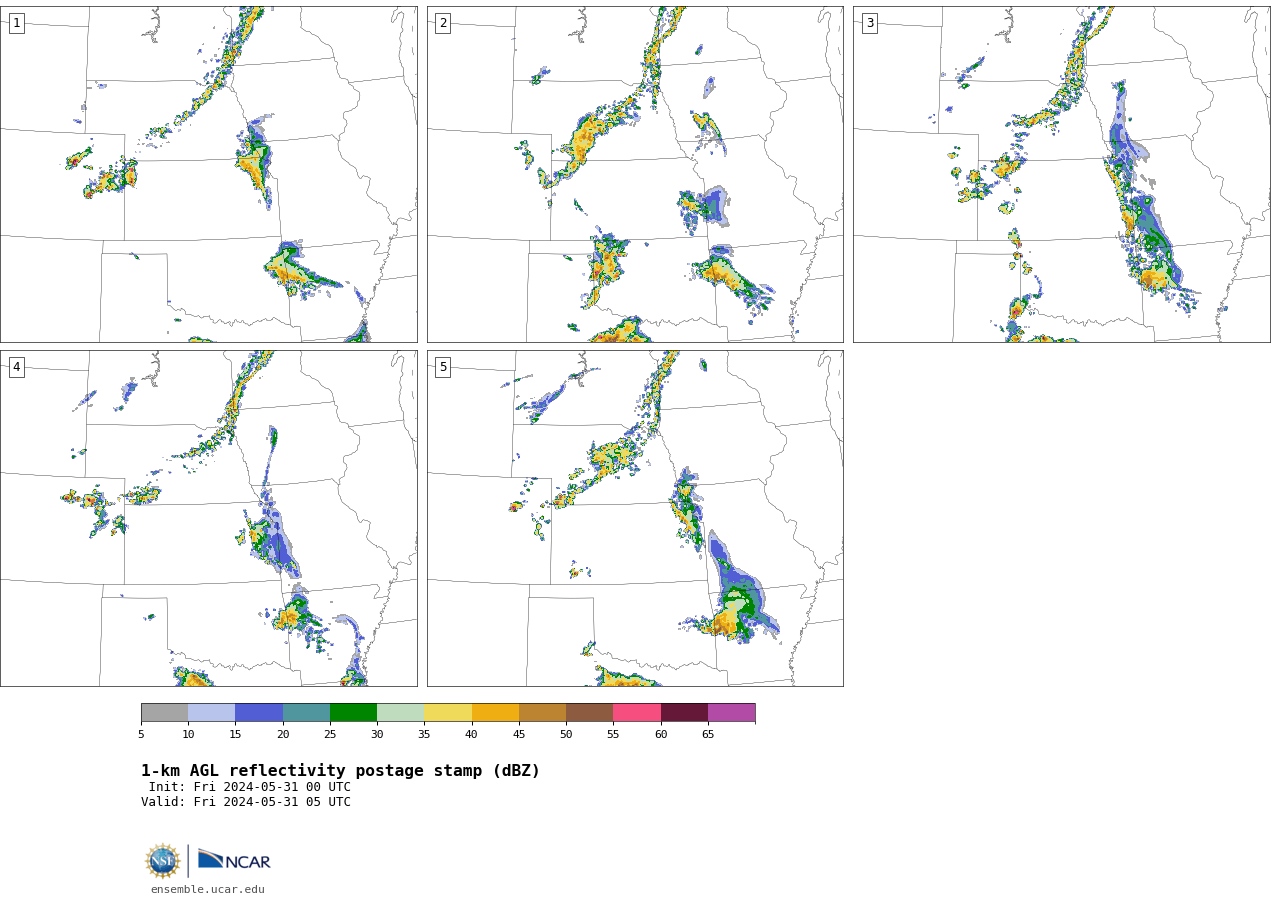The image size is (1280, 901).
Task: Open ensemble member 3 reflectivity map
Action: [1061, 175]
